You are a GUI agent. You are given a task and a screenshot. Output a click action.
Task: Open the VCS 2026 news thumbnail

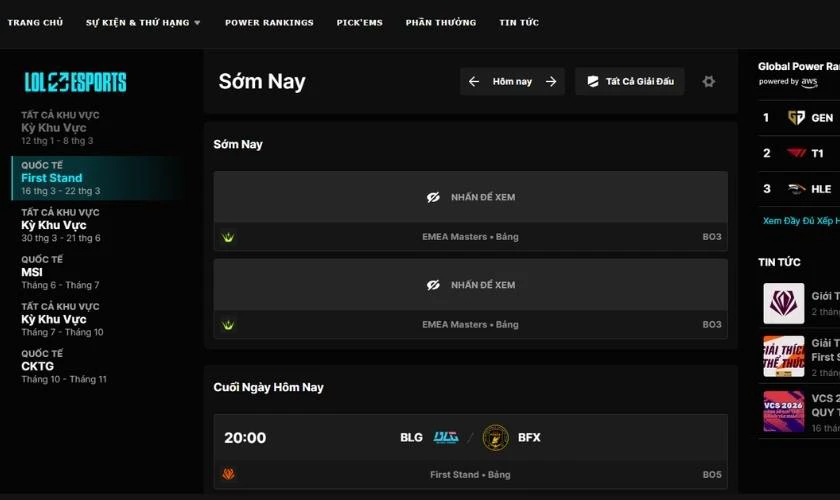(784, 410)
